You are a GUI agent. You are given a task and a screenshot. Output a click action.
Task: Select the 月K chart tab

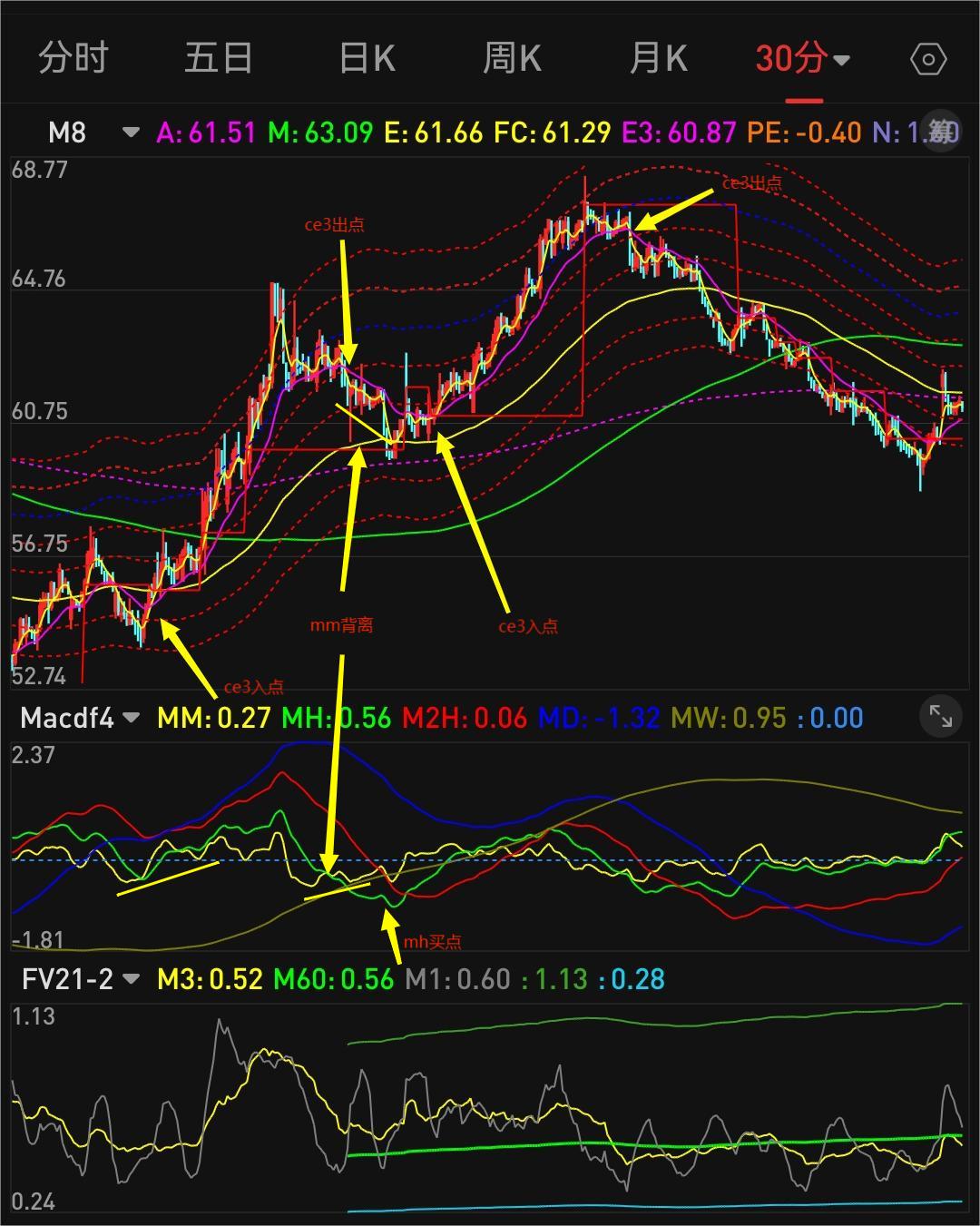point(658,59)
